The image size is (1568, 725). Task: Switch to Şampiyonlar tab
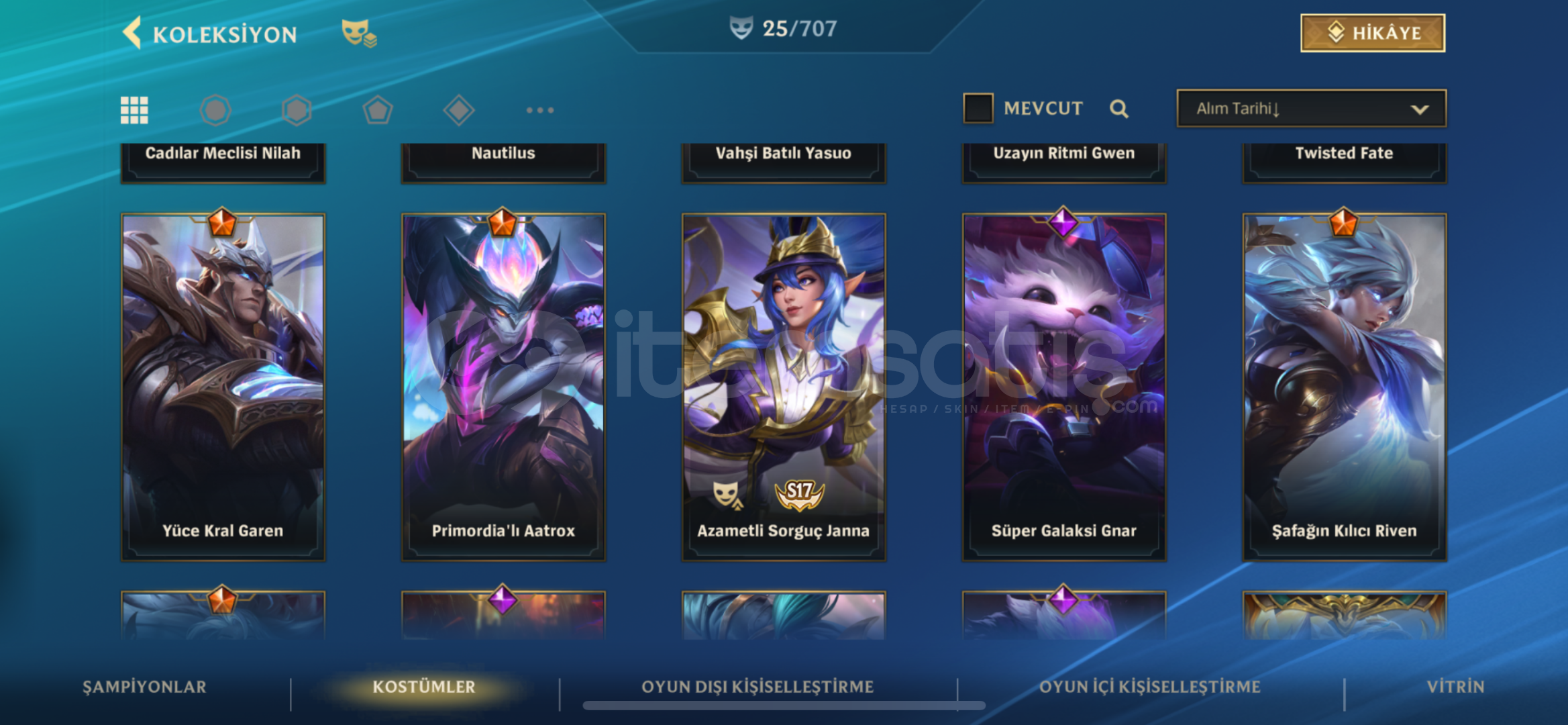144,687
